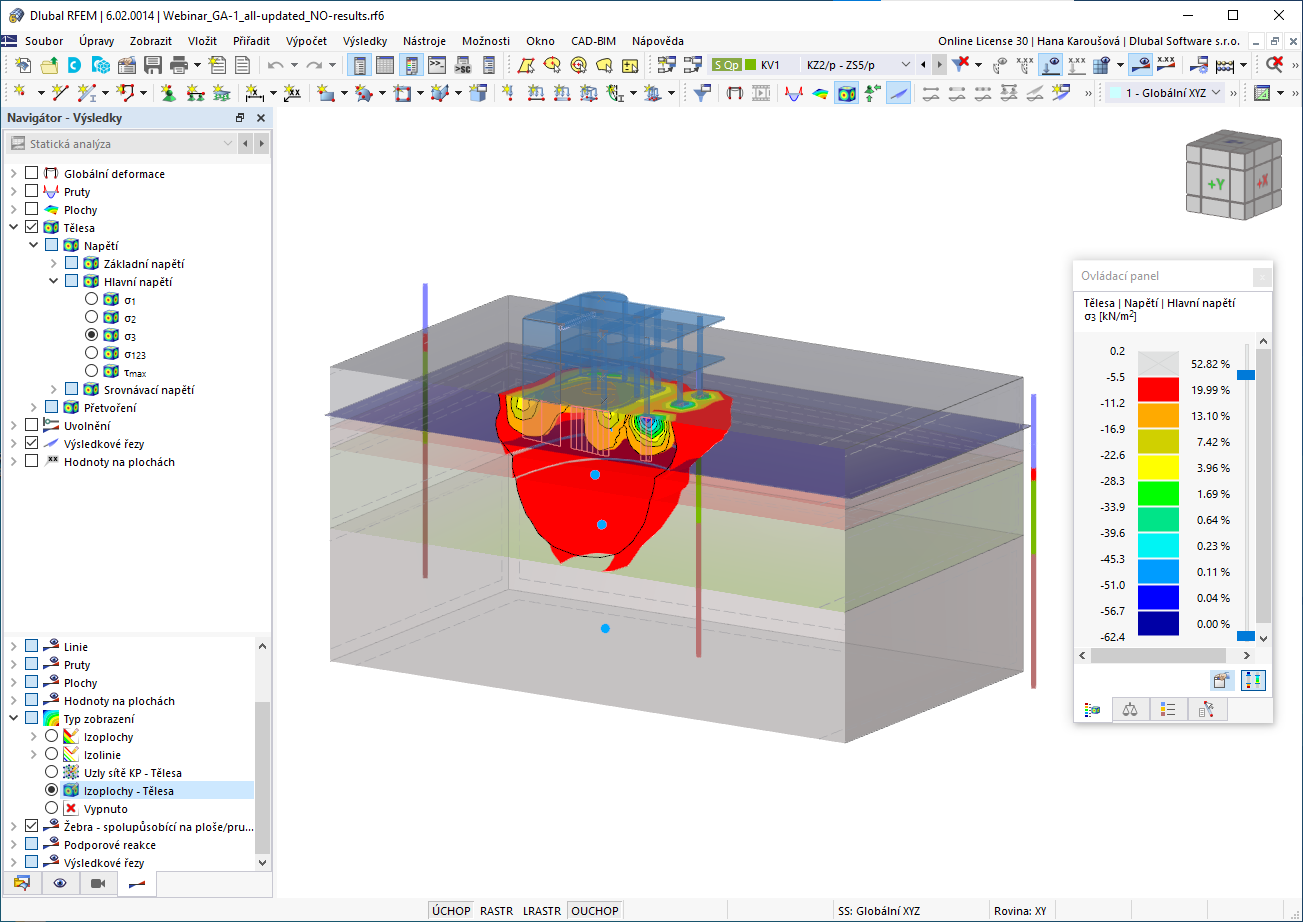Viewport: 1303px width, 922px height.
Task: Click the animation filmstrip icon
Action: (762, 93)
